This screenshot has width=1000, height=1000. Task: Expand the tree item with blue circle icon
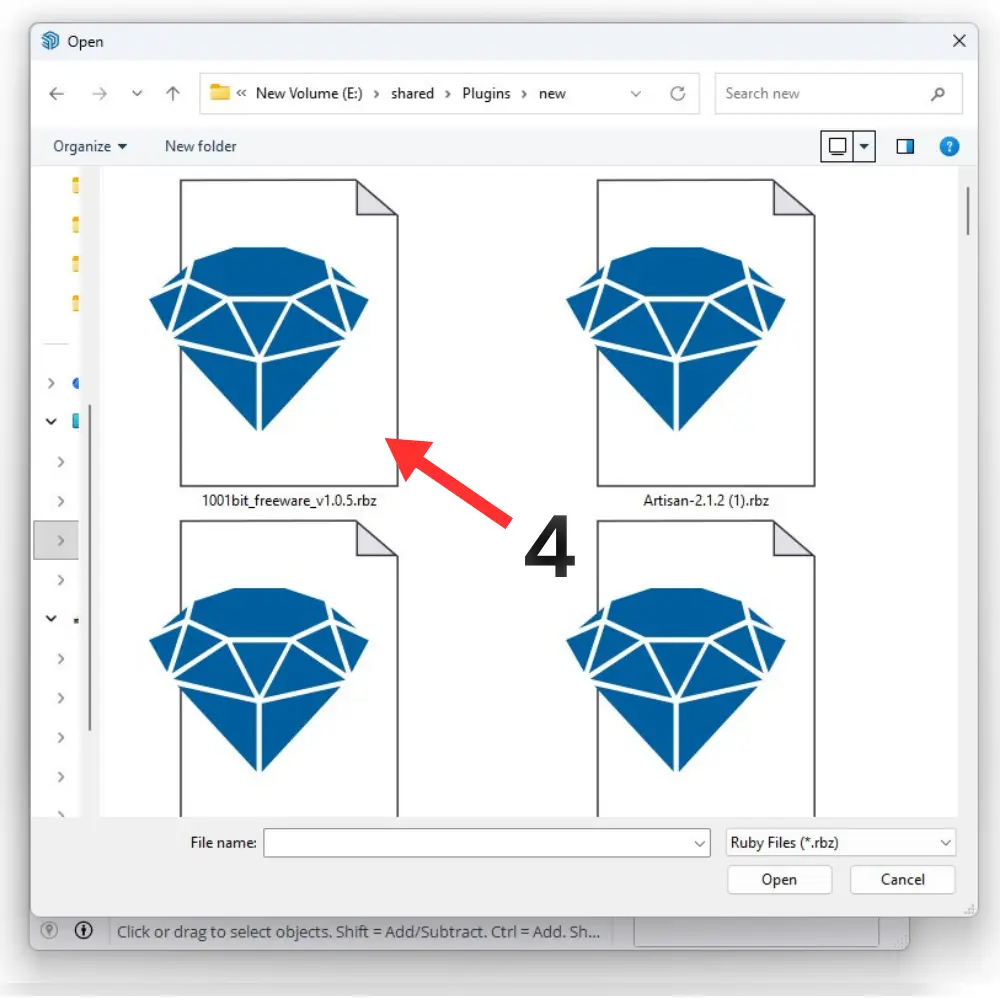point(52,383)
